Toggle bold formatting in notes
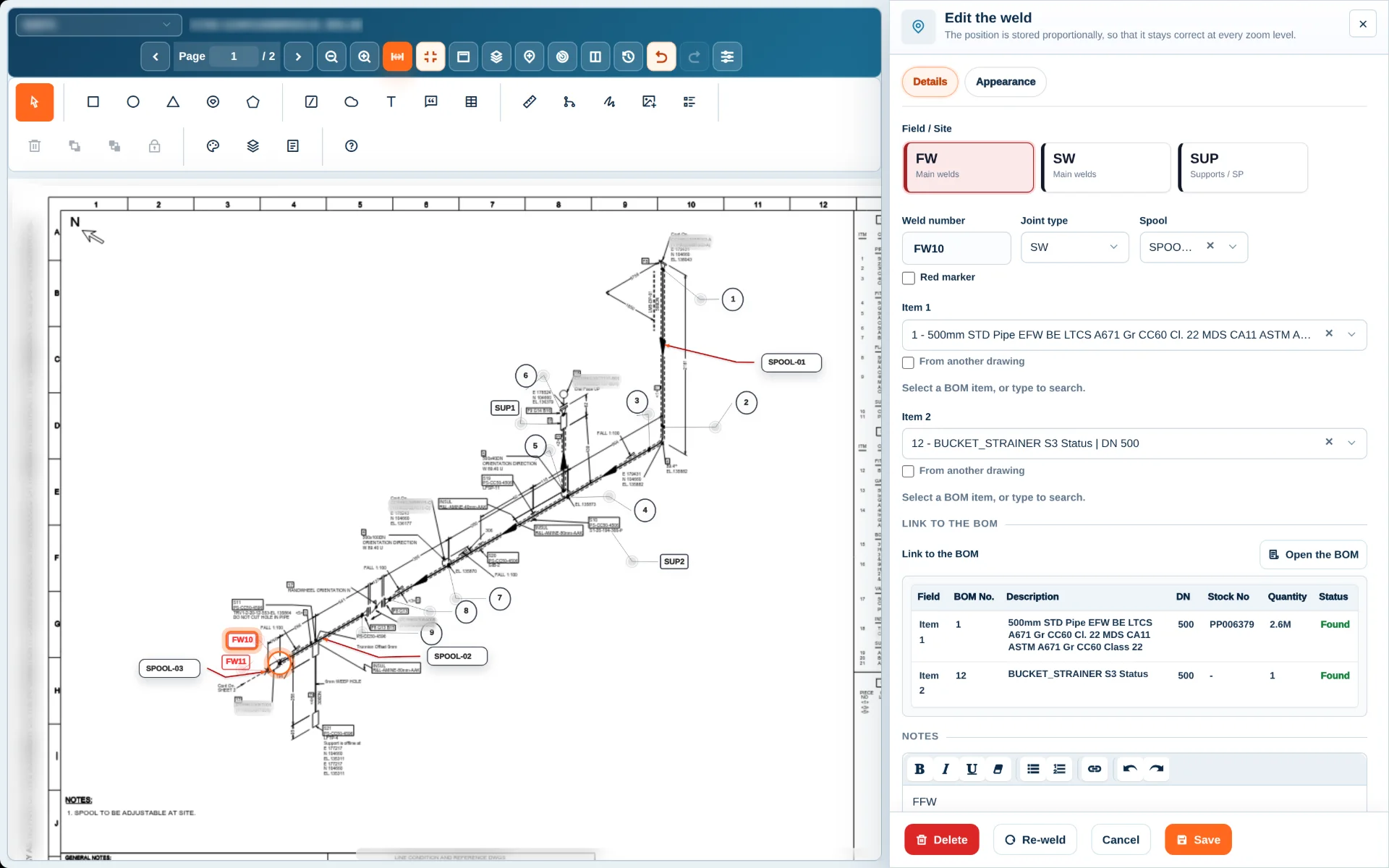1389x868 pixels. [x=919, y=769]
